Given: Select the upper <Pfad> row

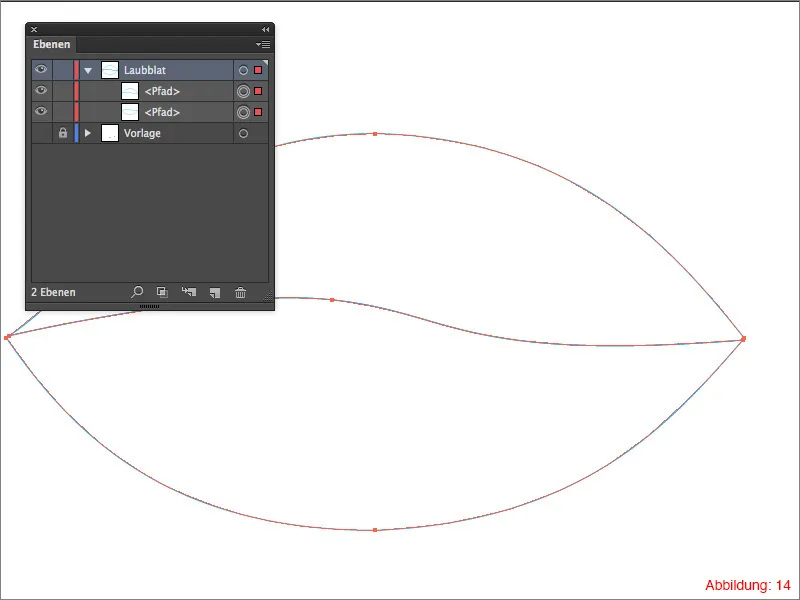Looking at the screenshot, I should point(149,91).
